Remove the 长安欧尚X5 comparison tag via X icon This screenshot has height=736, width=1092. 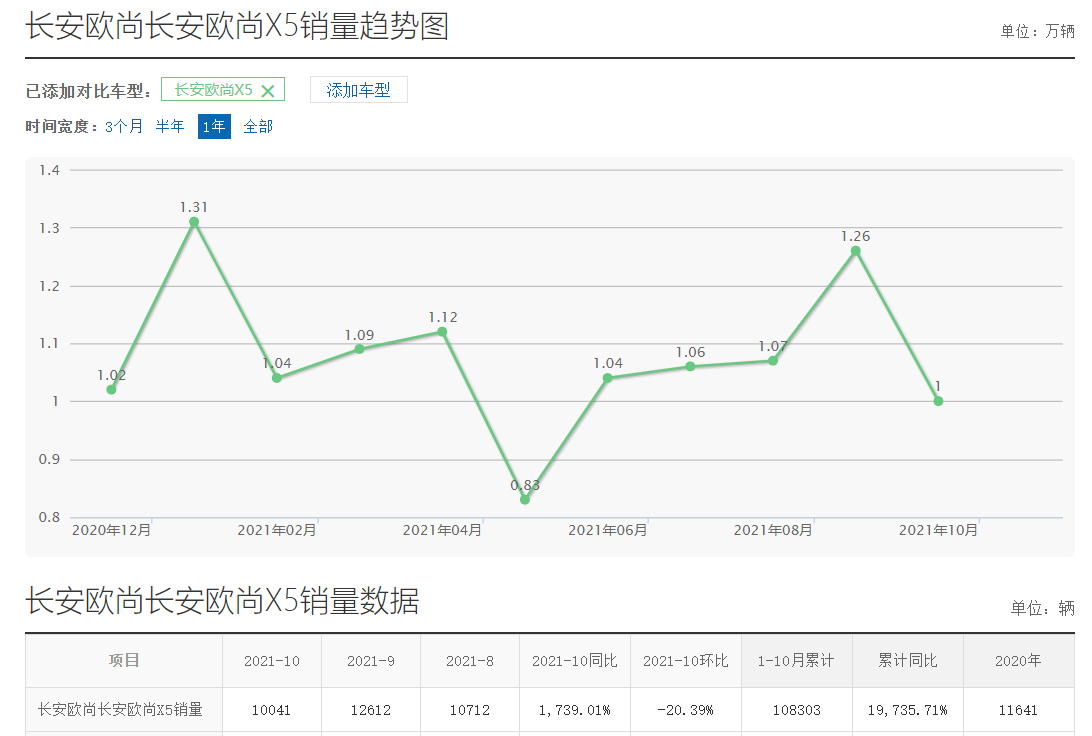[x=268, y=91]
